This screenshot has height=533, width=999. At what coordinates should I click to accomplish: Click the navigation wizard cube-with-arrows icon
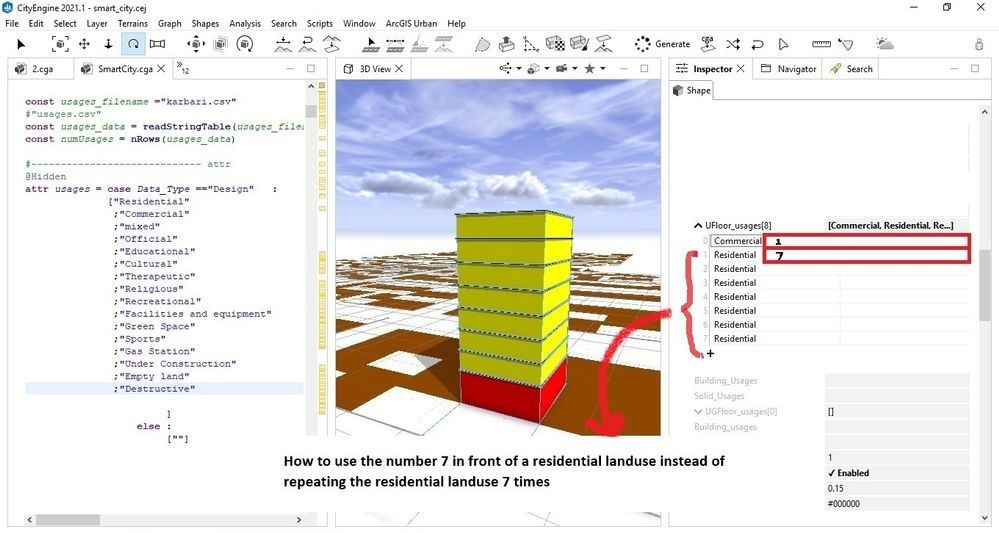tap(196, 44)
